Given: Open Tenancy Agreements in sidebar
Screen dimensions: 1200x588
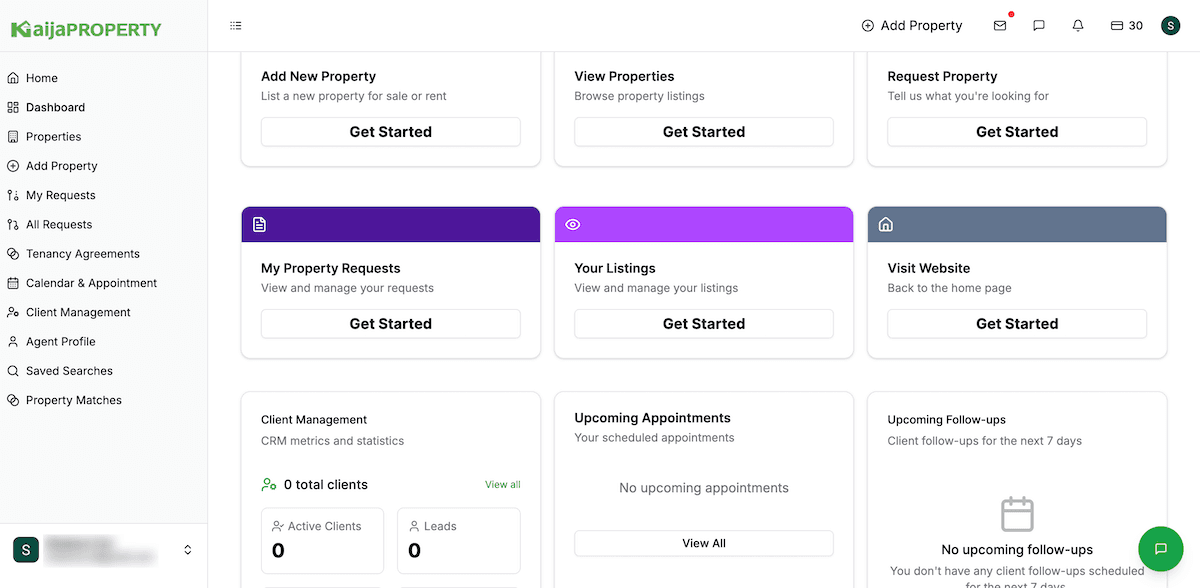Looking at the screenshot, I should click(83, 254).
